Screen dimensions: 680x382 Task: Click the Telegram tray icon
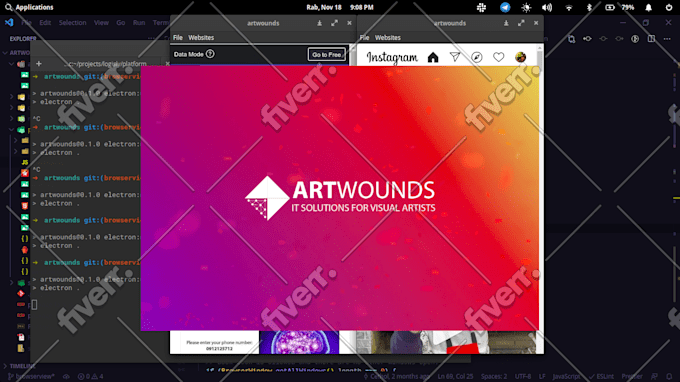pyautogui.click(x=505, y=7)
